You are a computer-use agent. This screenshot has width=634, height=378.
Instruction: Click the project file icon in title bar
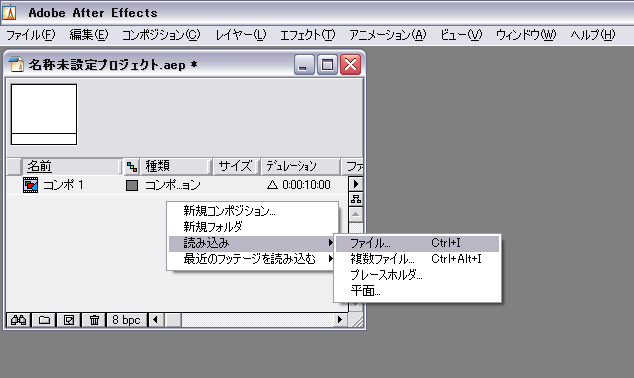tap(16, 64)
